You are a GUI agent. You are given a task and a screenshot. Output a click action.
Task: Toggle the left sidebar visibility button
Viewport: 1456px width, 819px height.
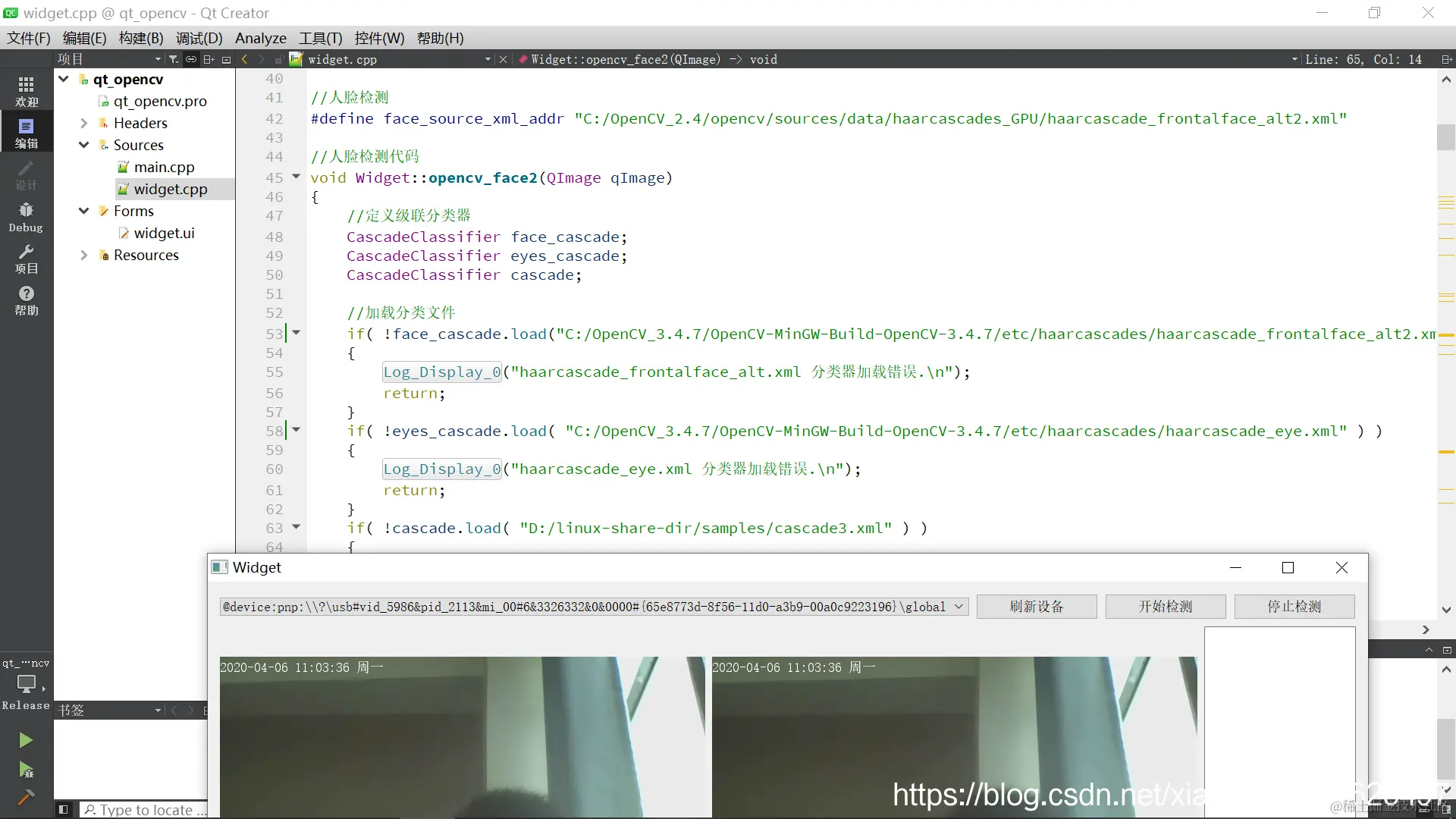[x=64, y=809]
